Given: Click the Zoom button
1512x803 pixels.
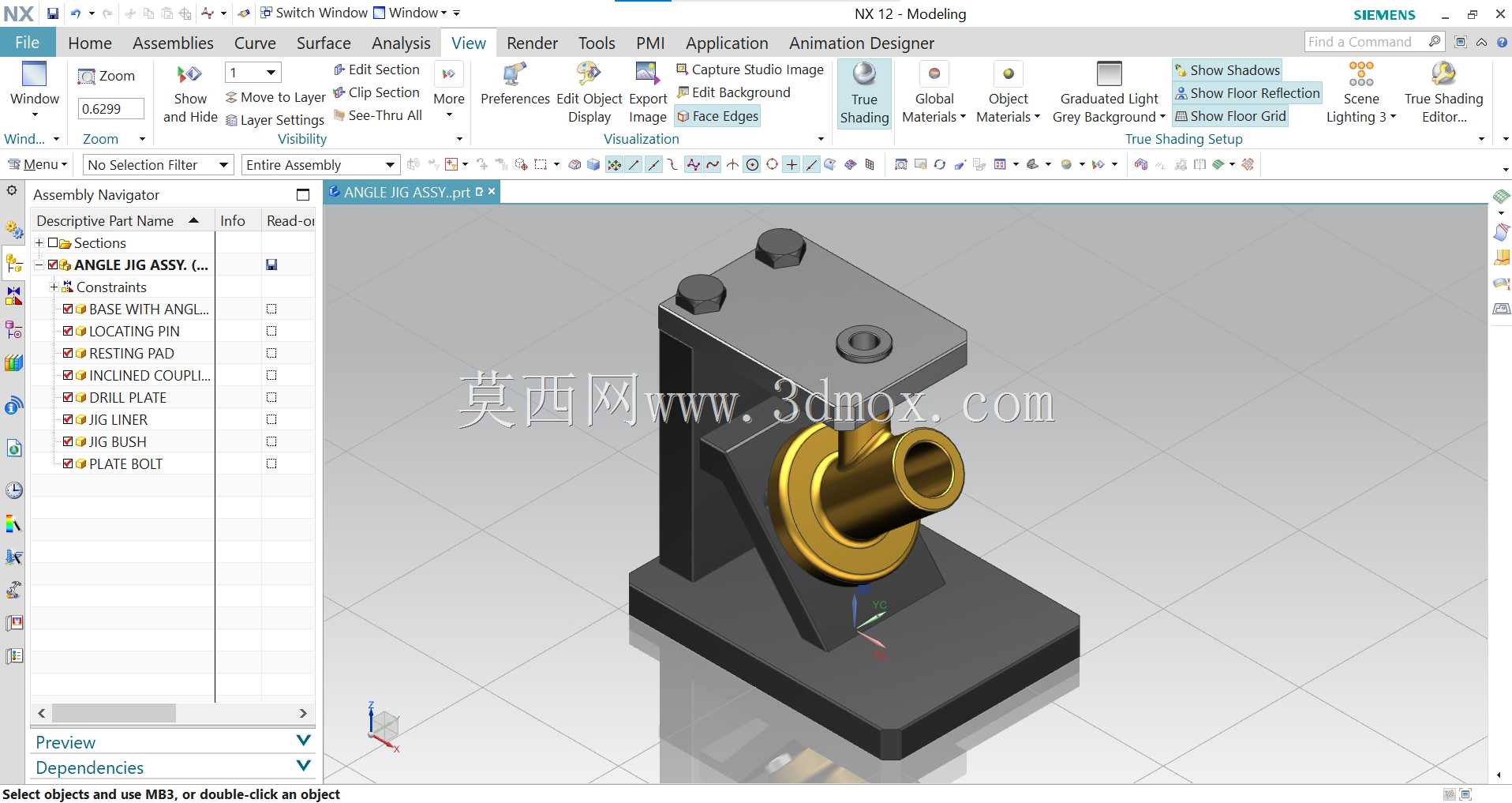Looking at the screenshot, I should pos(107,76).
